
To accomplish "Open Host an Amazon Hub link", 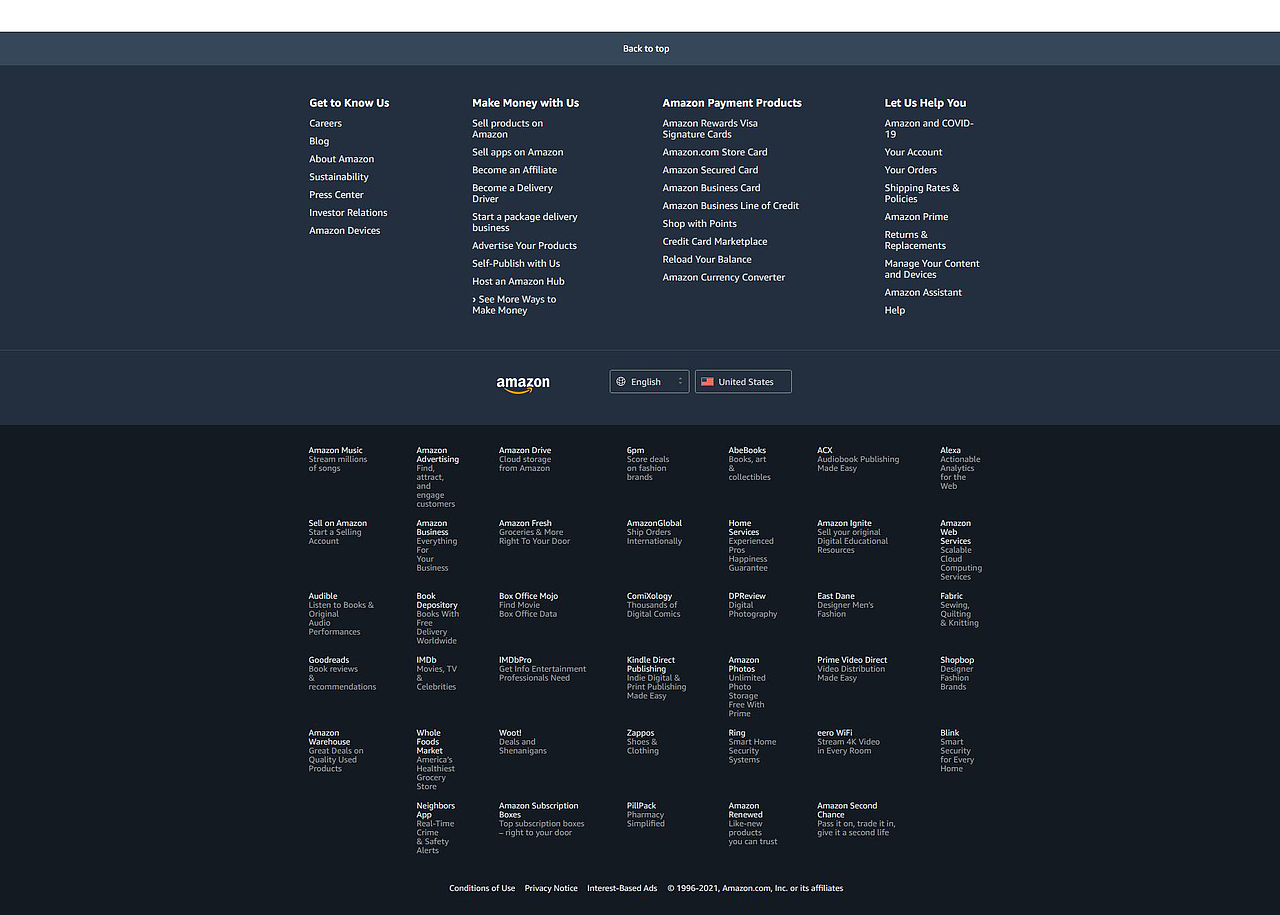I will 518,283.
